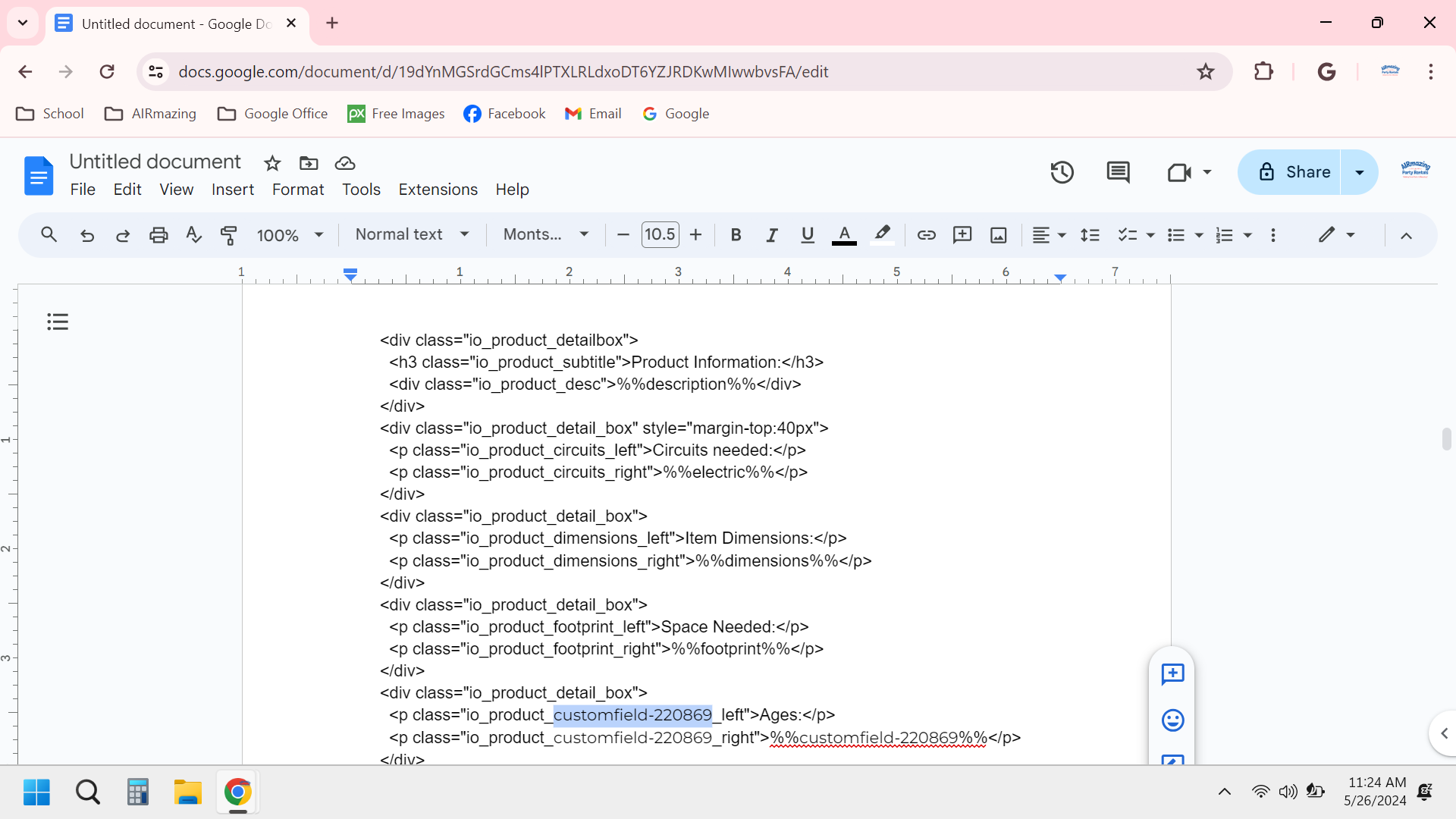Start a Meet video call
Image resolution: width=1456 pixels, height=819 pixels.
(x=1179, y=172)
